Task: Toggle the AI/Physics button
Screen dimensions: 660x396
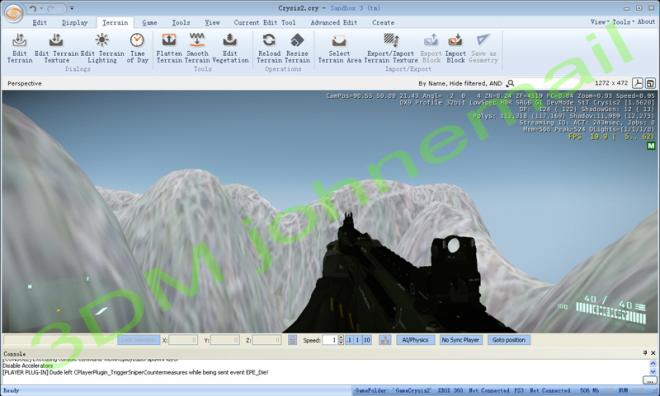Action: (x=415, y=340)
